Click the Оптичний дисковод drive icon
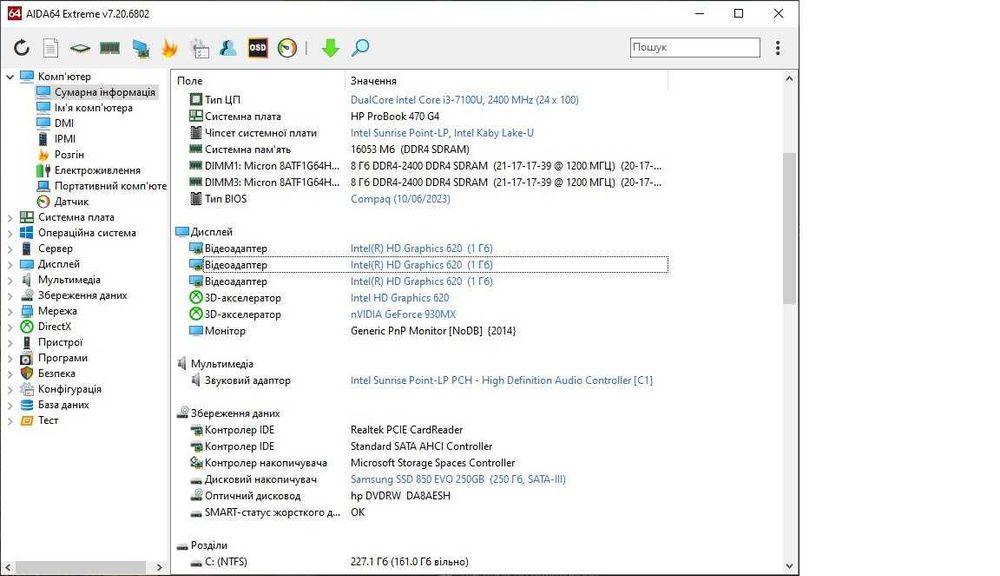The width and height of the screenshot is (1000, 576). click(196, 496)
